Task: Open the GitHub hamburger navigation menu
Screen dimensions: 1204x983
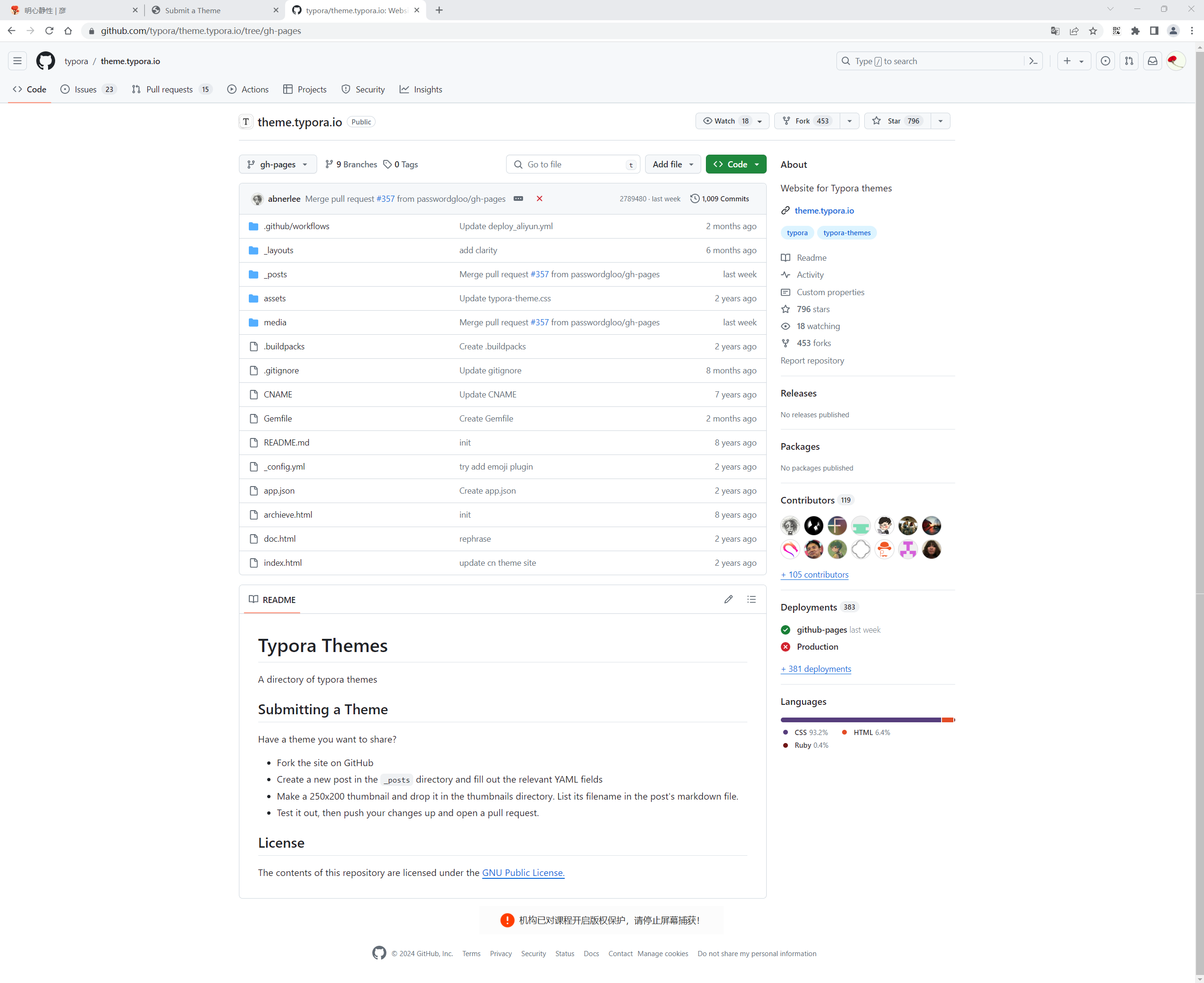Action: (x=17, y=61)
